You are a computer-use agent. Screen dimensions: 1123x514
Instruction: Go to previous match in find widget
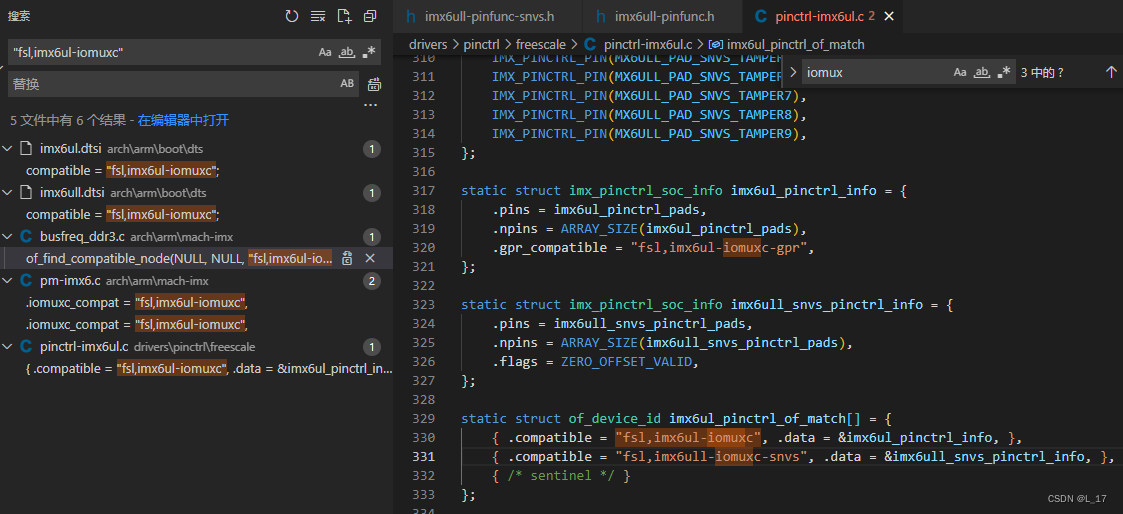tap(1112, 72)
